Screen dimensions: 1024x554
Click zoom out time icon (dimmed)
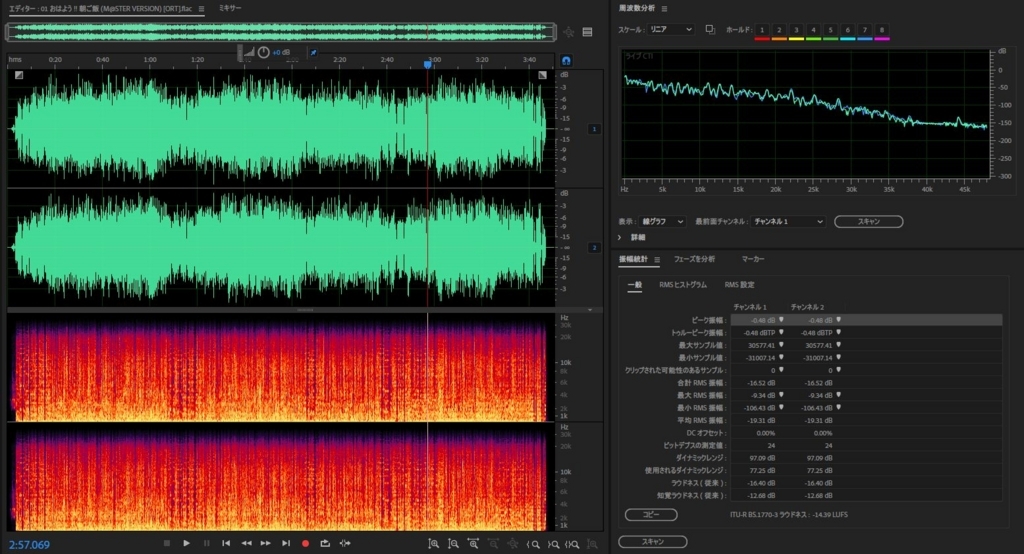[493, 544]
